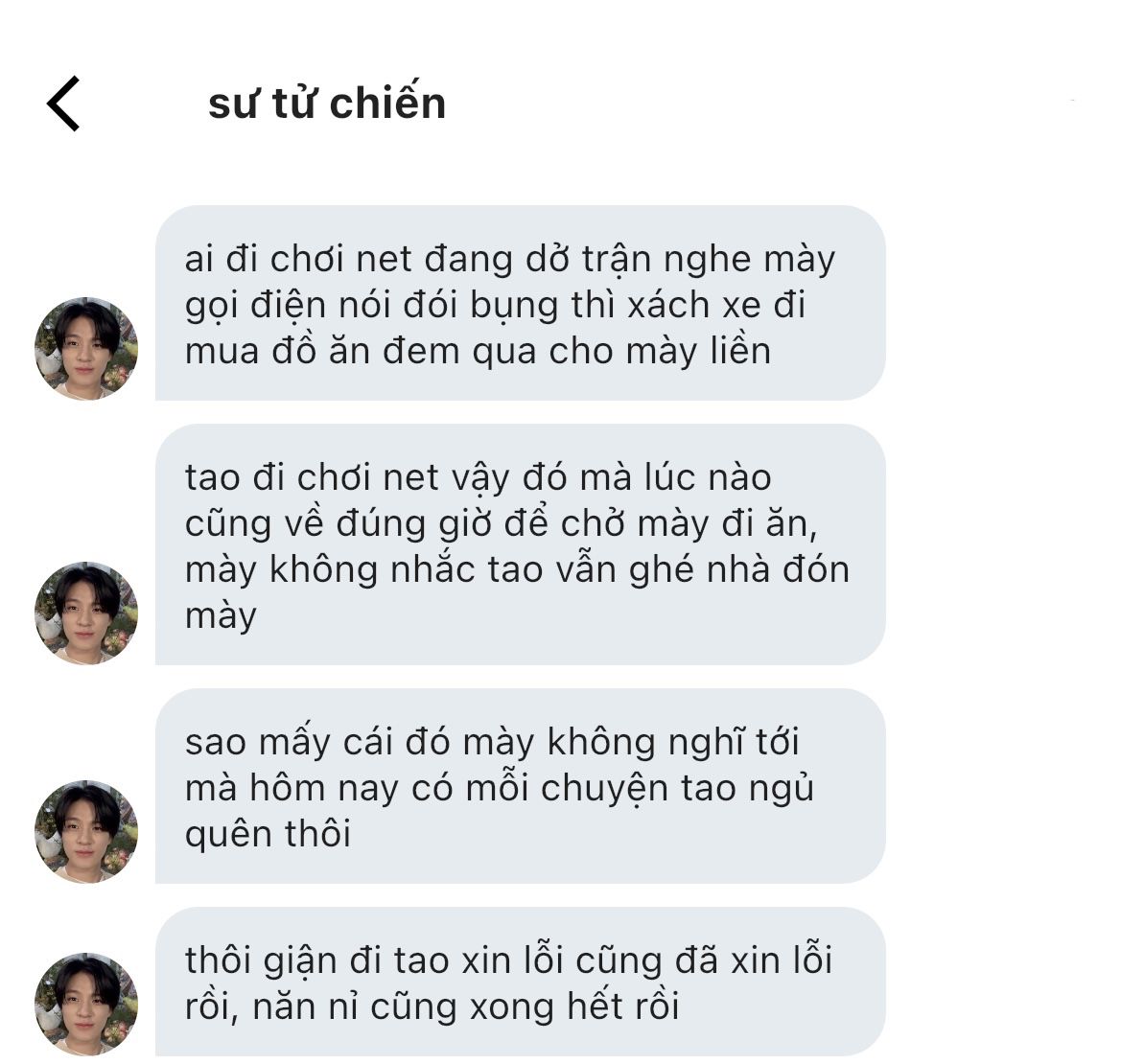Select message starting 'thôi giận đi tao'
1121x1064 pixels.
pyautogui.click(x=521, y=982)
